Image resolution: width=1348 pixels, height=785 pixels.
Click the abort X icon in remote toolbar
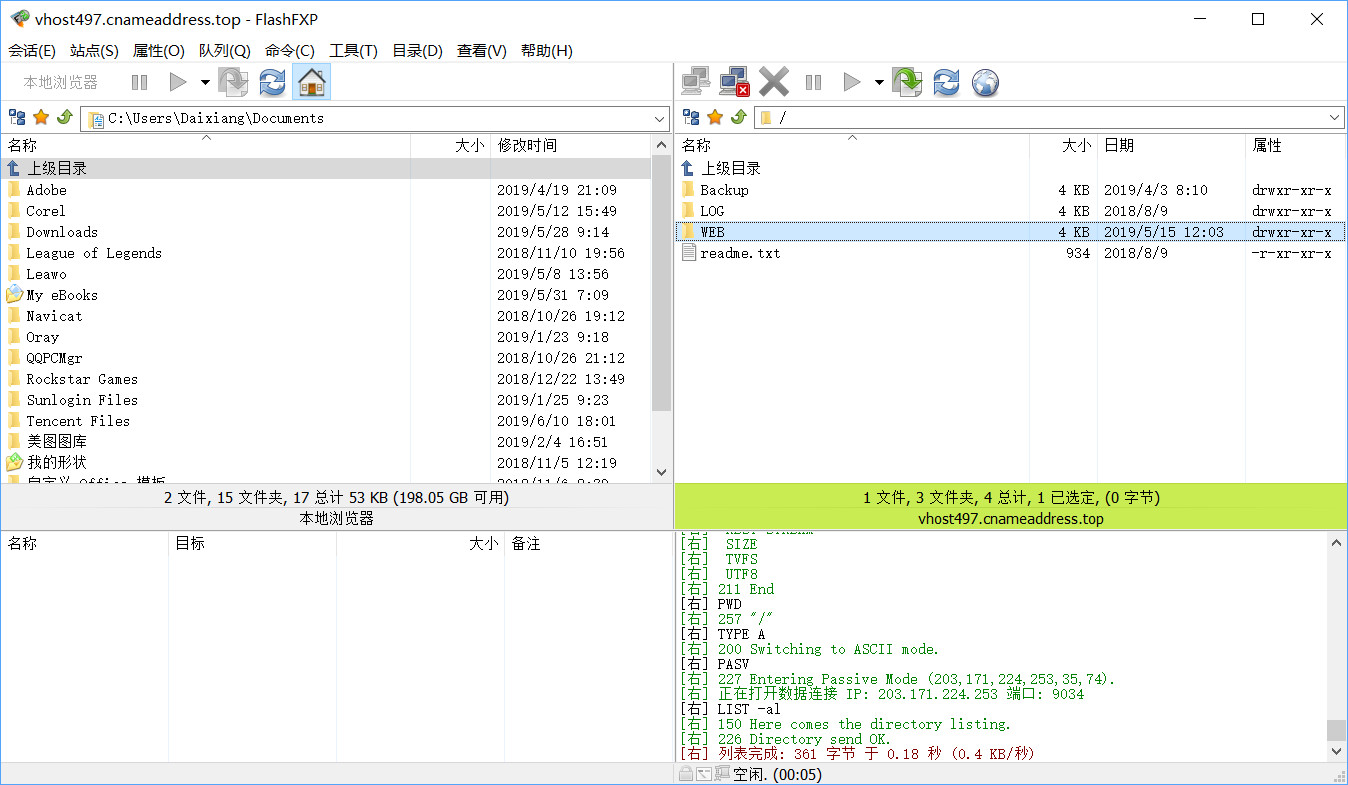click(773, 82)
